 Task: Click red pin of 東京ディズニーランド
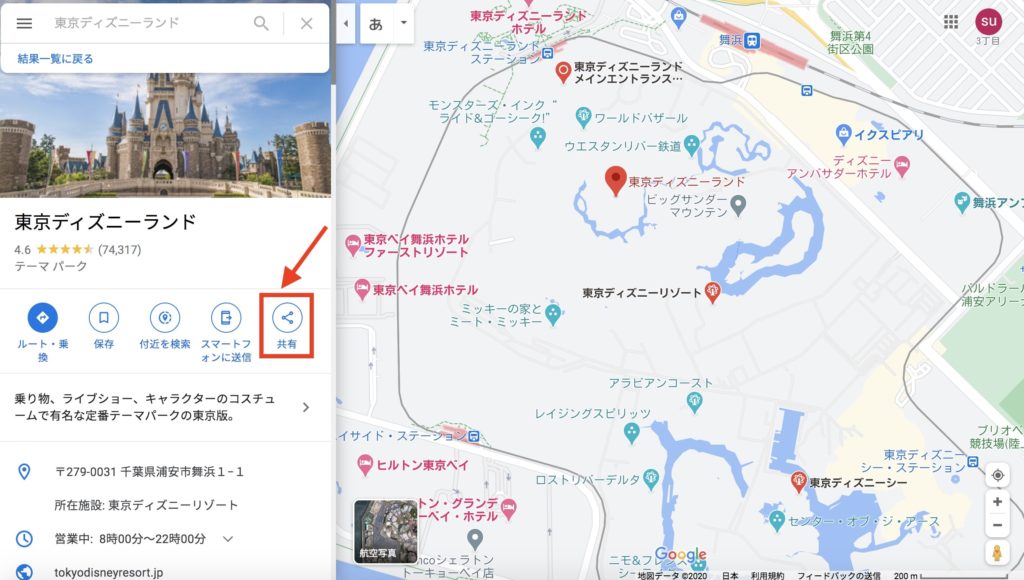click(x=615, y=180)
